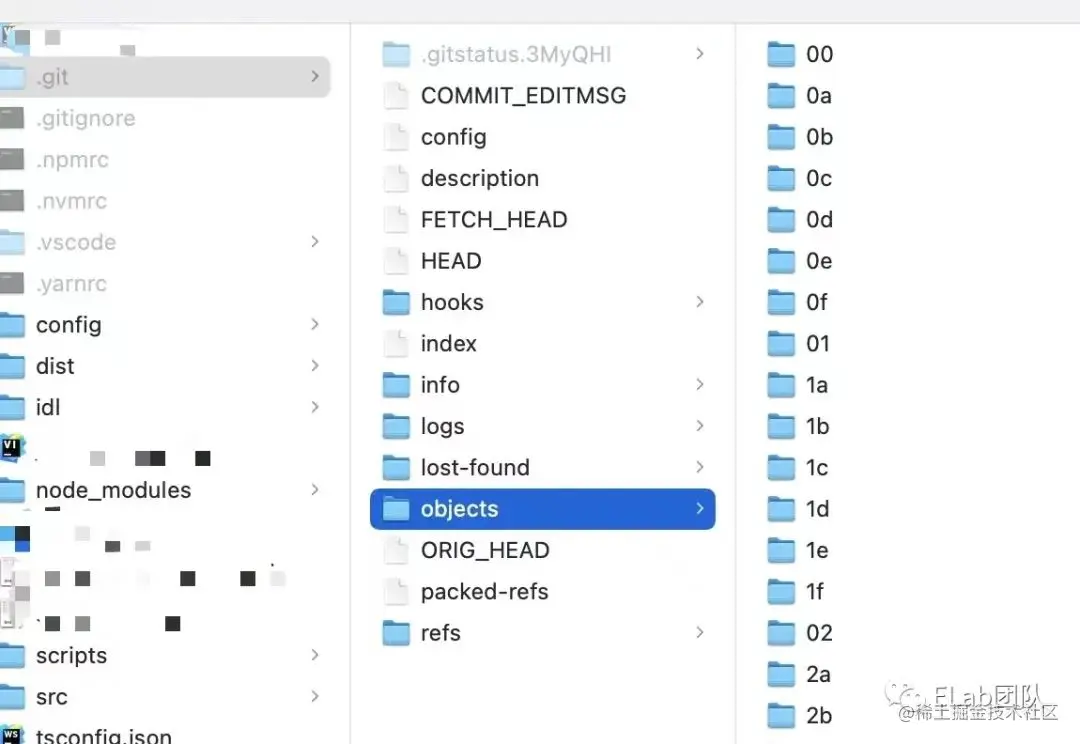
Task: Expand the hooks folder chevron
Action: (x=700, y=302)
